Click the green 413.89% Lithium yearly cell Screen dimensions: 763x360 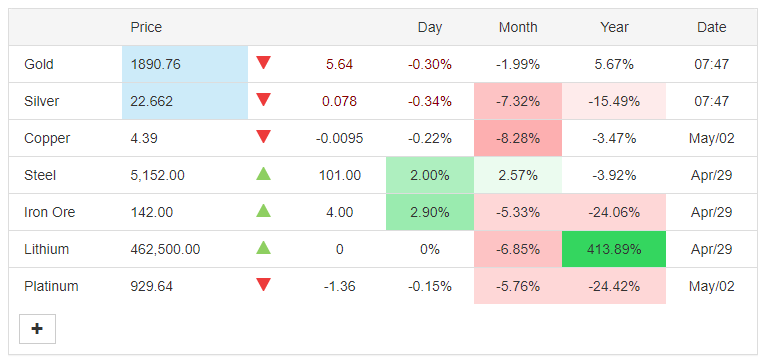click(x=614, y=249)
